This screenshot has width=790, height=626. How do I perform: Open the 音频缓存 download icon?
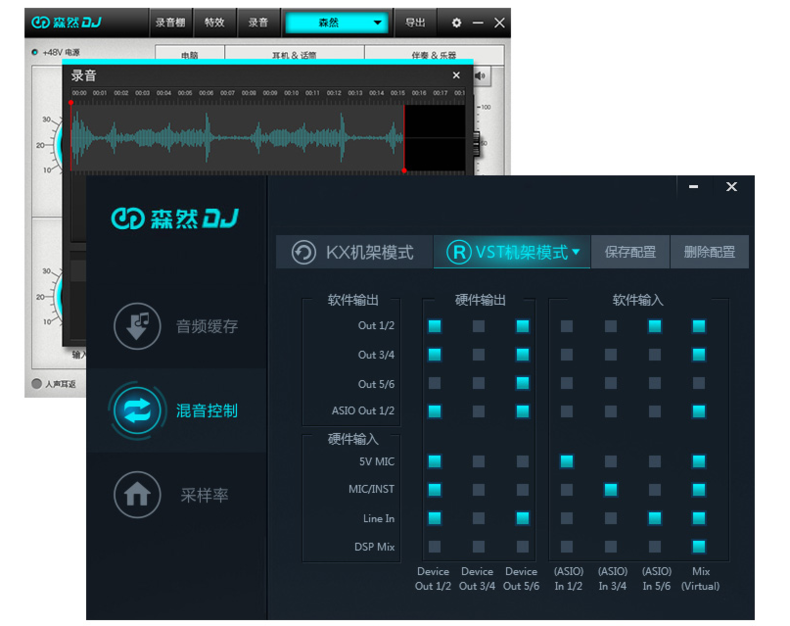click(137, 326)
